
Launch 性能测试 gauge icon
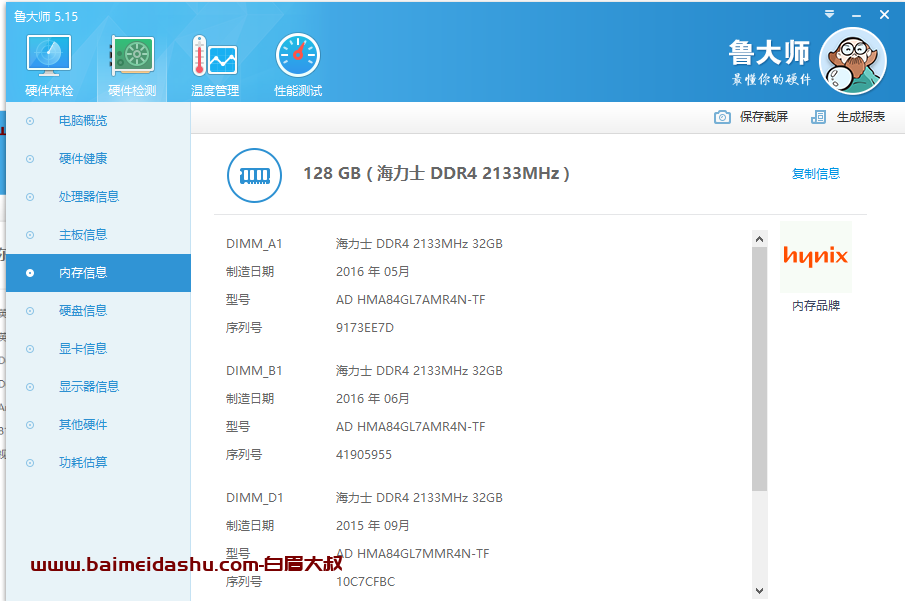pos(298,55)
